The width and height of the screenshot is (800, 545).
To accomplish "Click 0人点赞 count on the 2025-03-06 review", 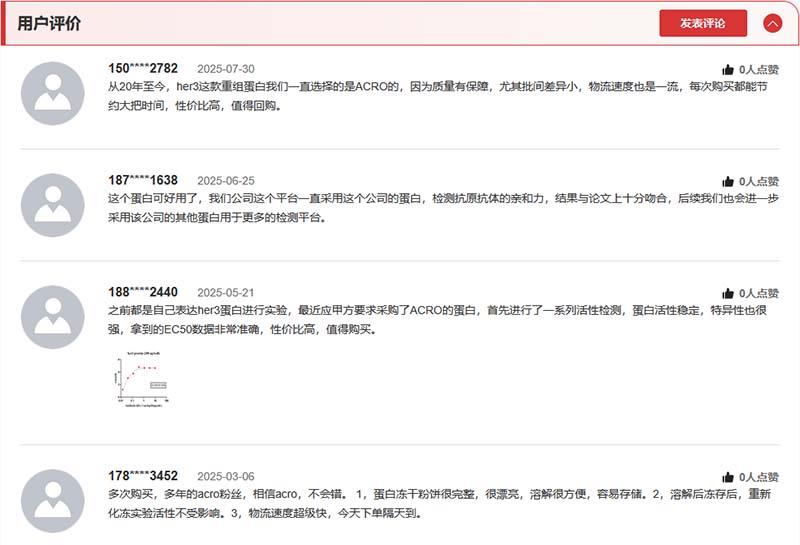I will (758, 478).
